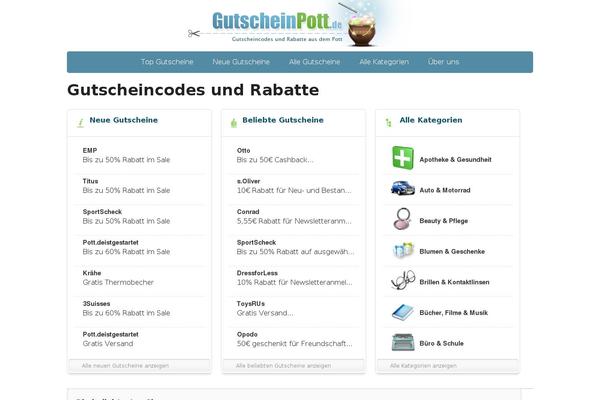600x400 pixels.
Task: Select Beauty & Pflege category label
Action: coord(443,221)
